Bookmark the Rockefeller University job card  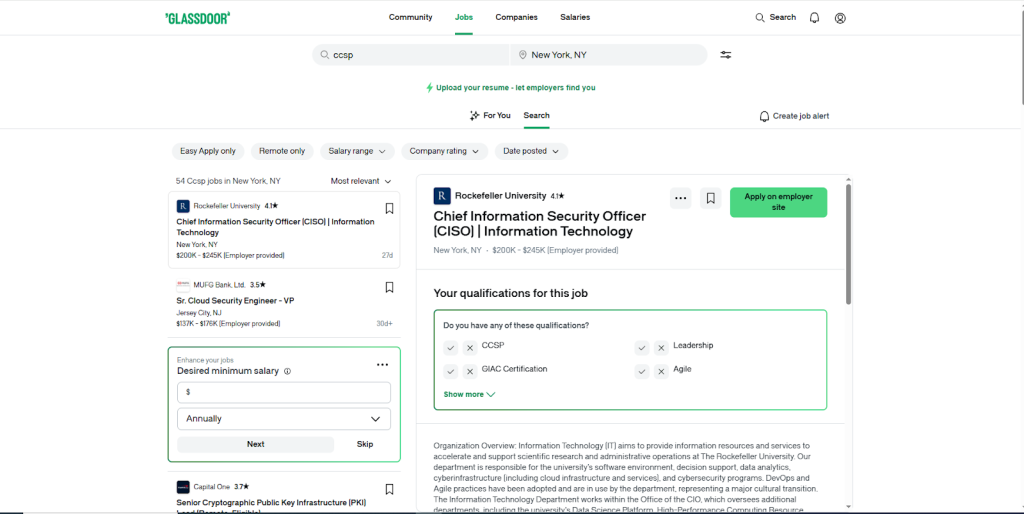[389, 208]
